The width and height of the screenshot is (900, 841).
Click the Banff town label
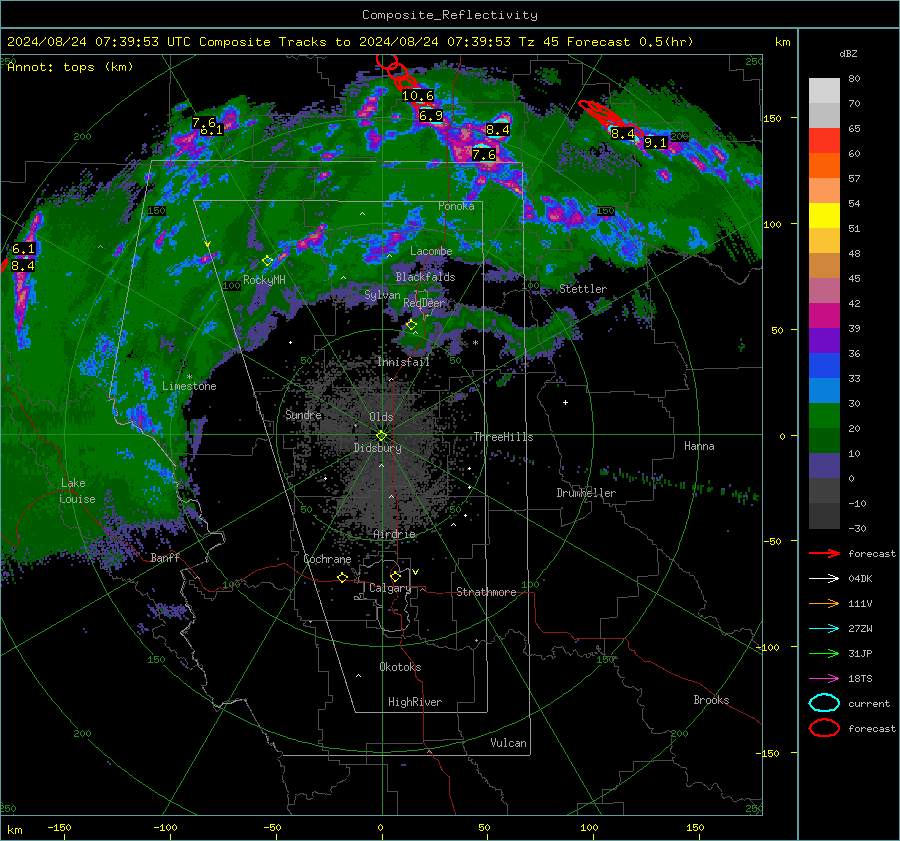tap(165, 557)
